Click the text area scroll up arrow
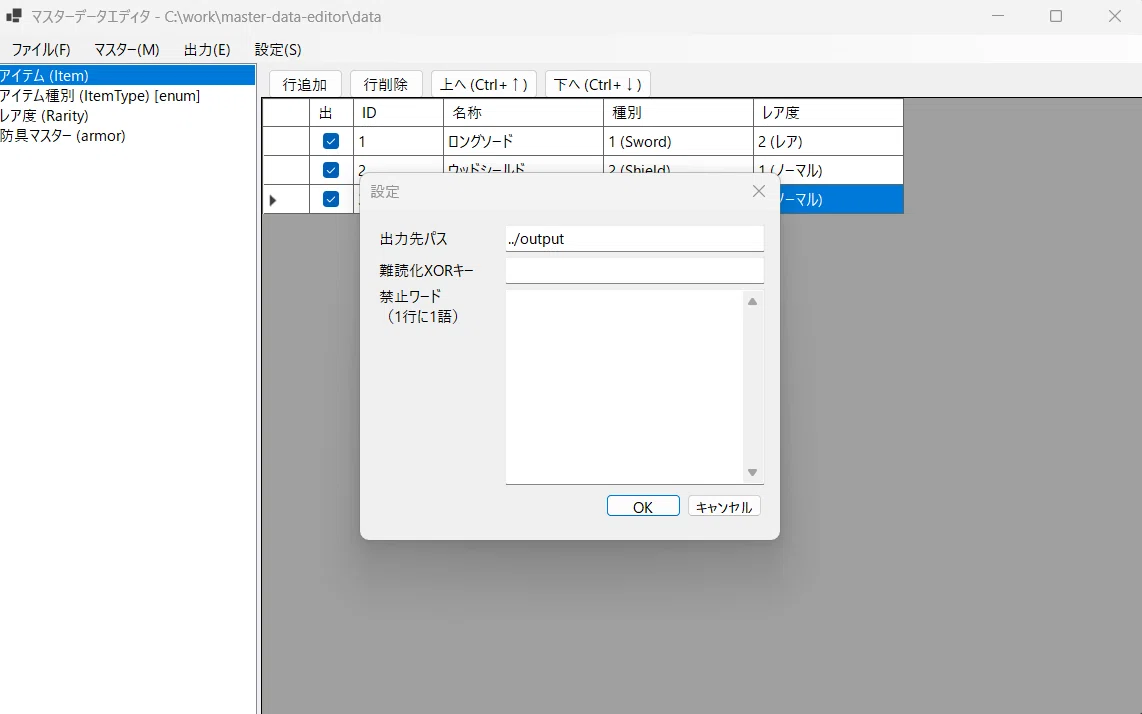 pyautogui.click(x=752, y=302)
